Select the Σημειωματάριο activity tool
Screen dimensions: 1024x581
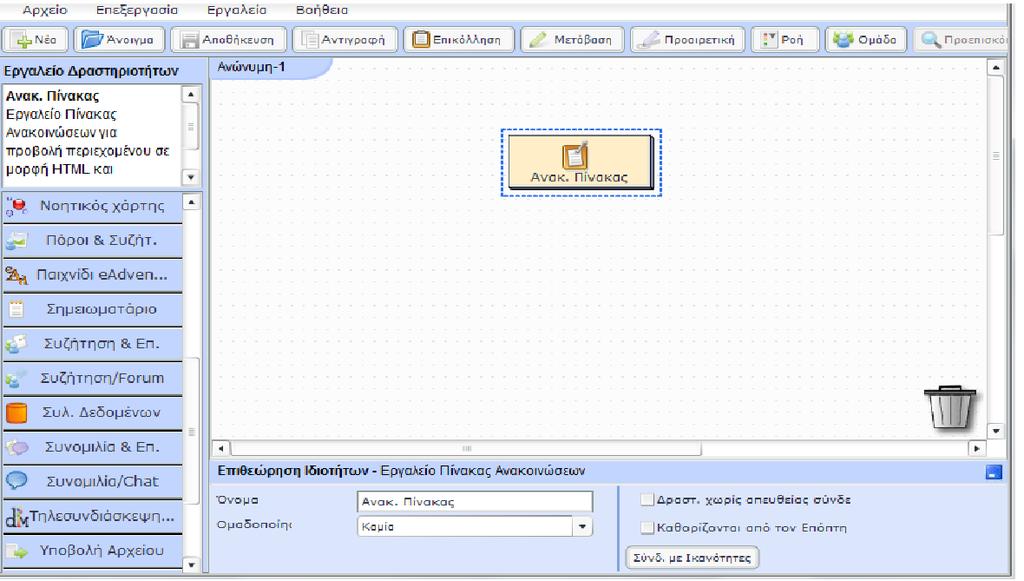(x=92, y=309)
